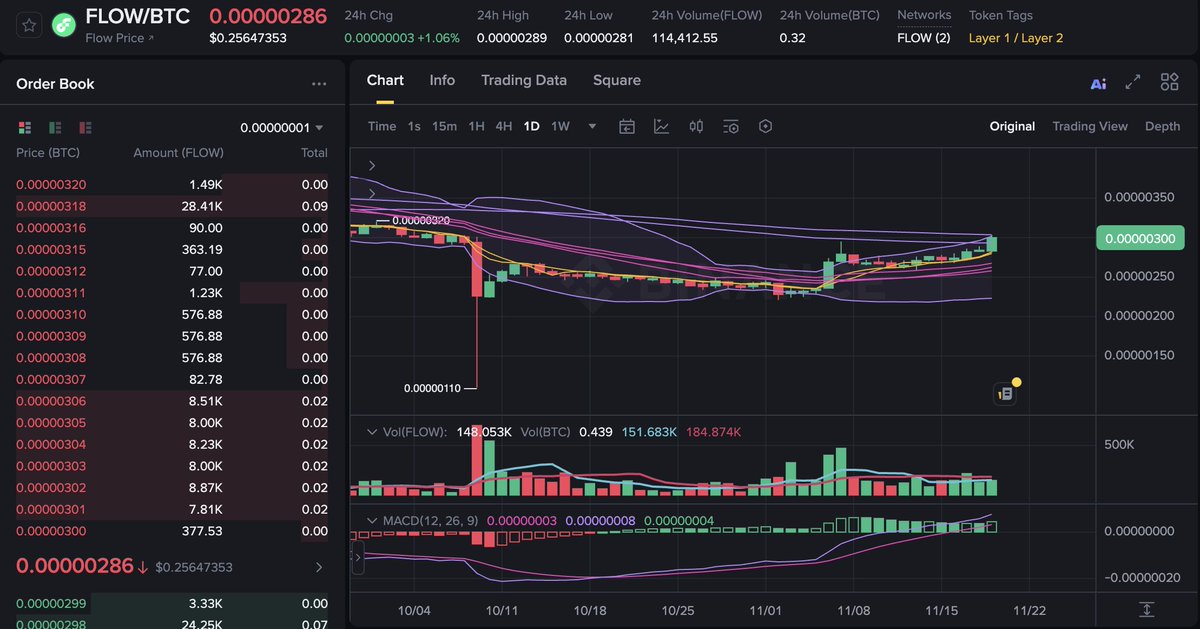This screenshot has height=629, width=1200.
Task: Click the down arrow beside 0.00000286
Action: point(143,567)
